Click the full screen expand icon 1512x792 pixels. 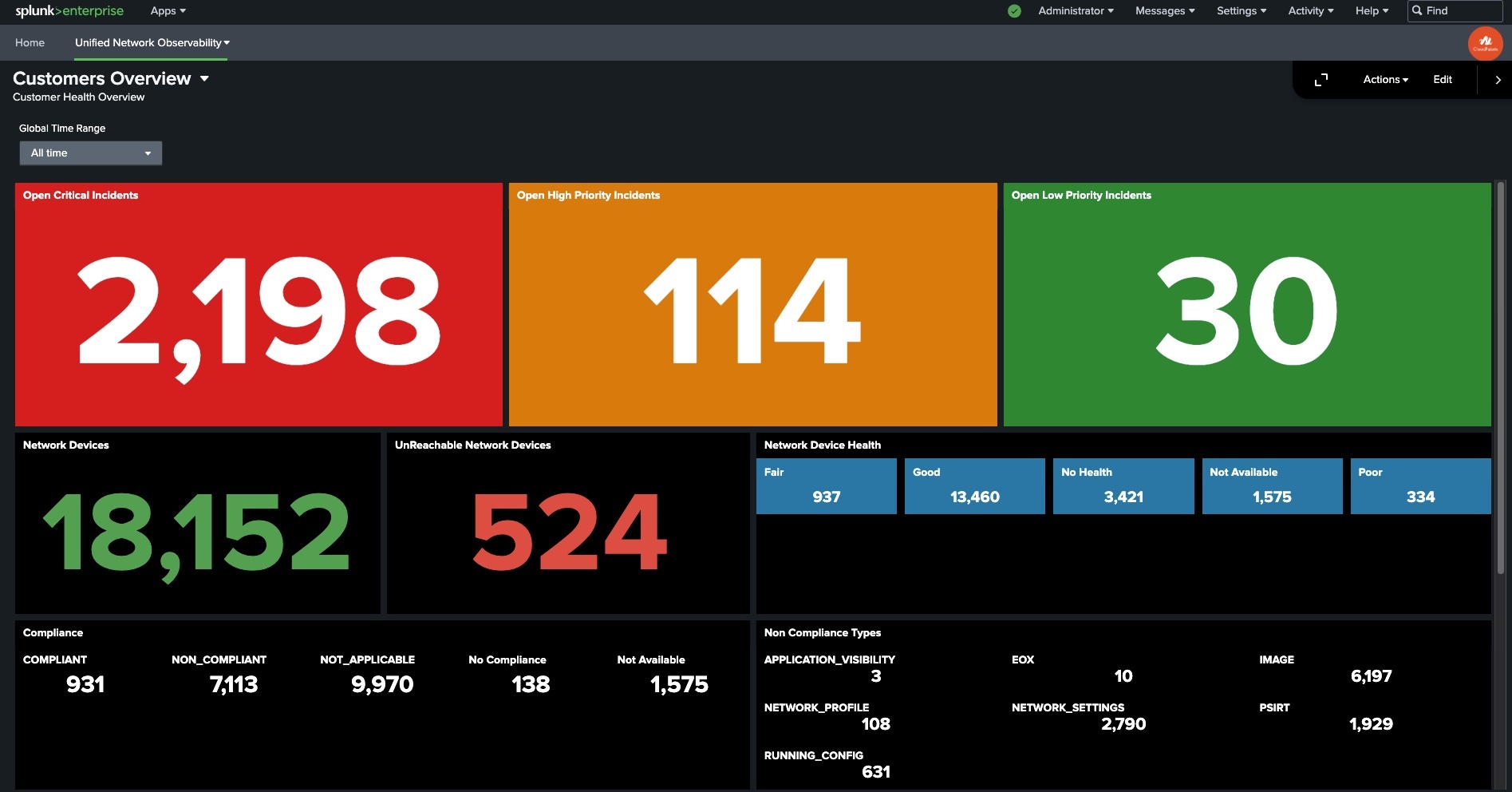coord(1321,80)
